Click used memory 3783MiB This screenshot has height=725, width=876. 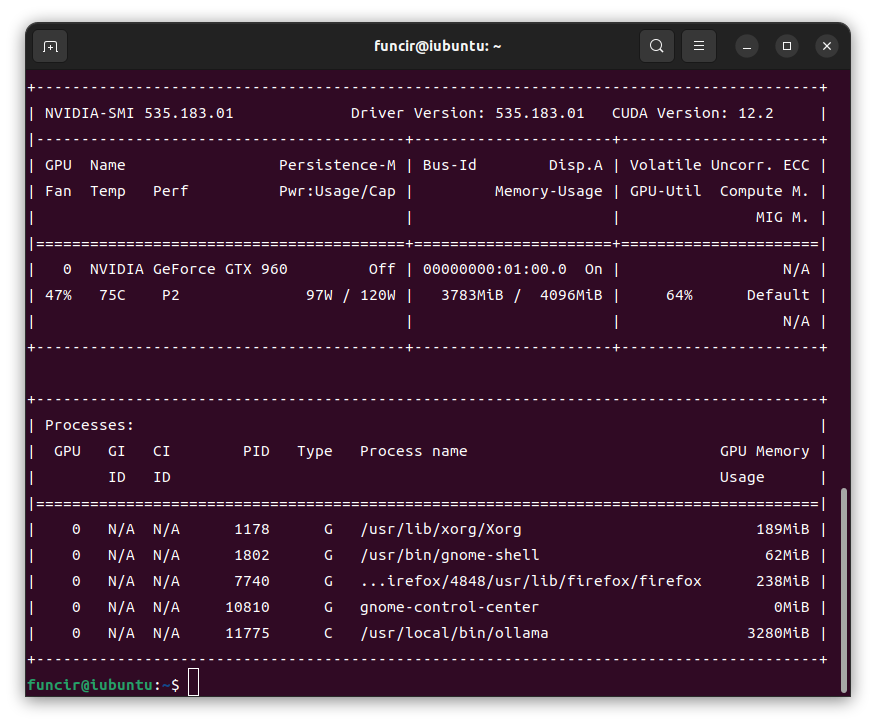[x=472, y=295]
